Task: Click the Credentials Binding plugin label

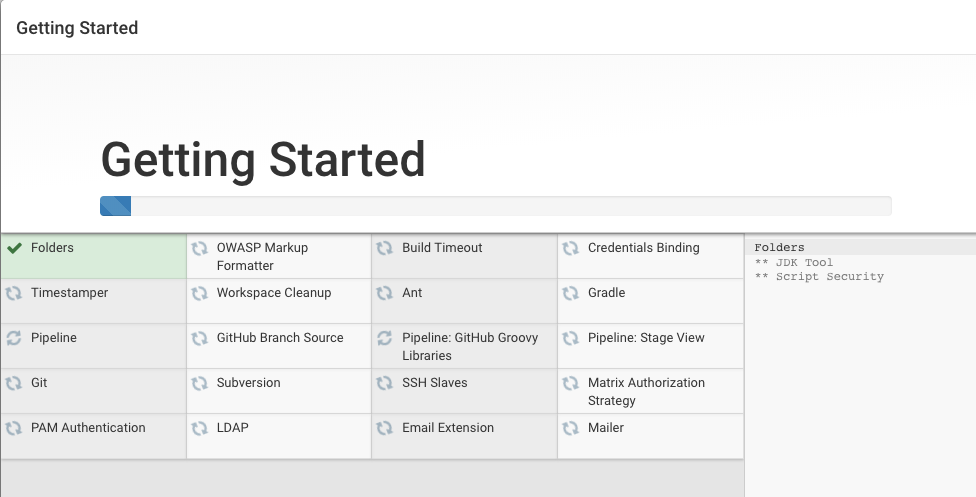Action: tap(643, 248)
